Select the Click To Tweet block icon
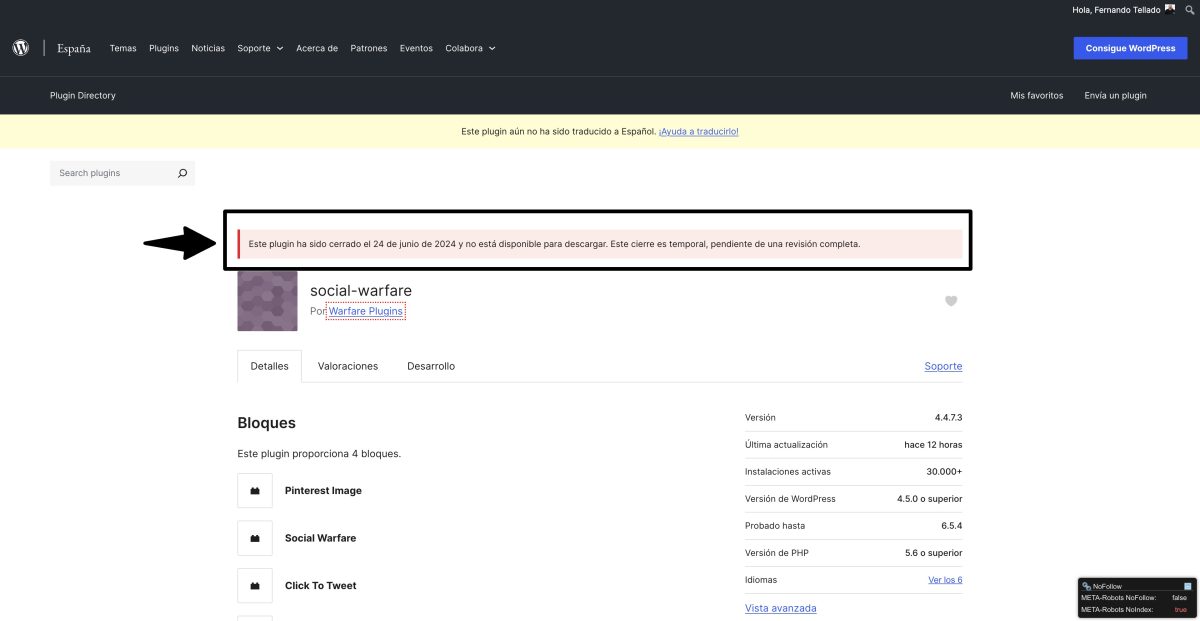 click(x=255, y=585)
